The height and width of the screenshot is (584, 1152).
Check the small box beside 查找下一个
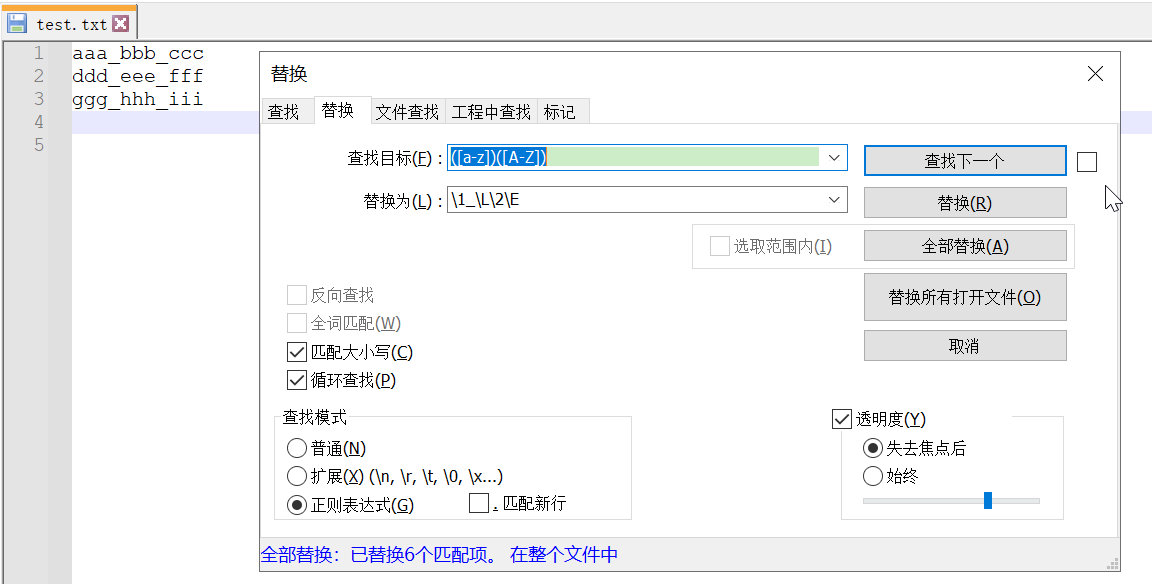1087,161
